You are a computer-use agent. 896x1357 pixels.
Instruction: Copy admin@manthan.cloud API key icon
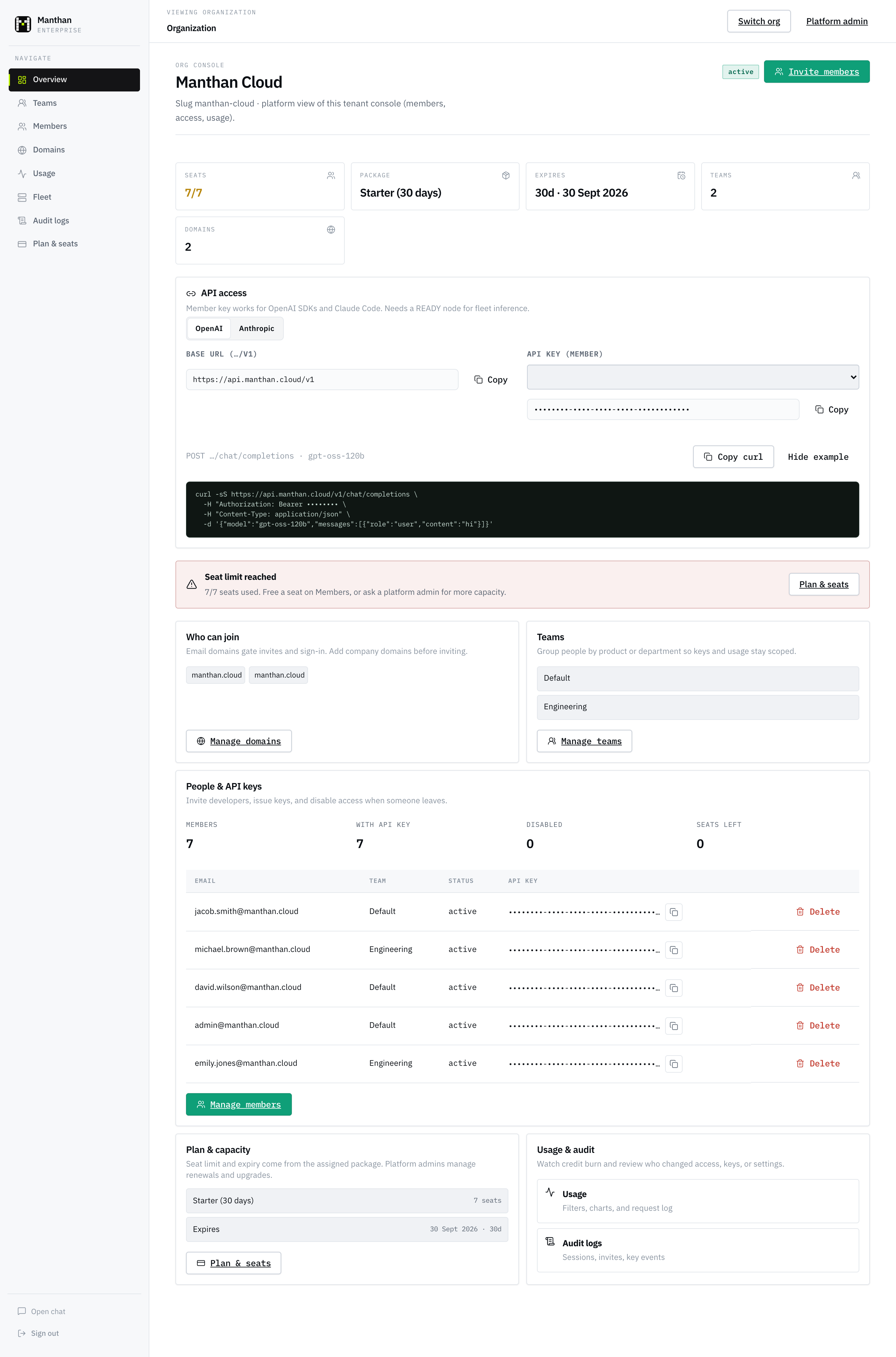click(674, 1026)
